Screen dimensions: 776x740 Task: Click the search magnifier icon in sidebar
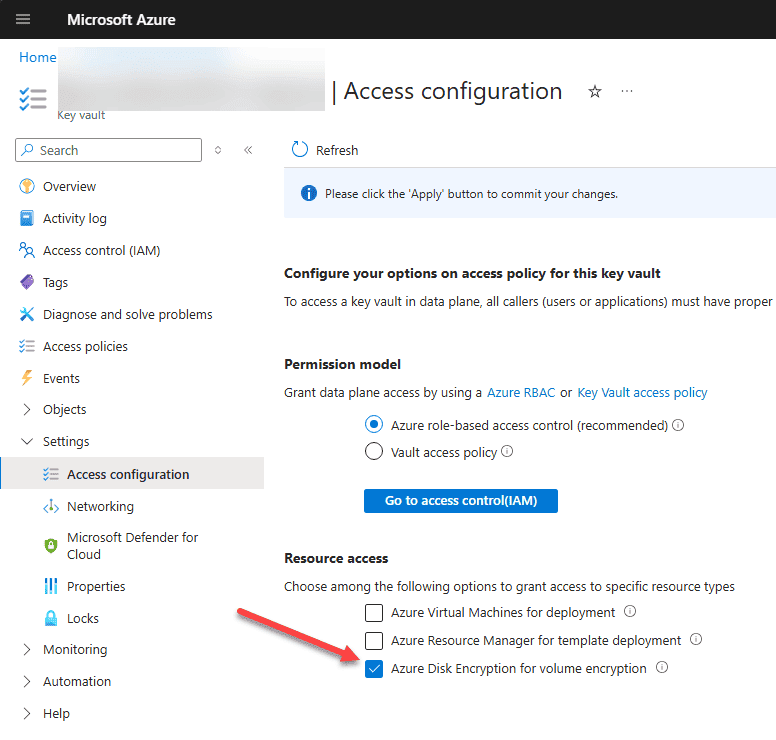coord(28,149)
